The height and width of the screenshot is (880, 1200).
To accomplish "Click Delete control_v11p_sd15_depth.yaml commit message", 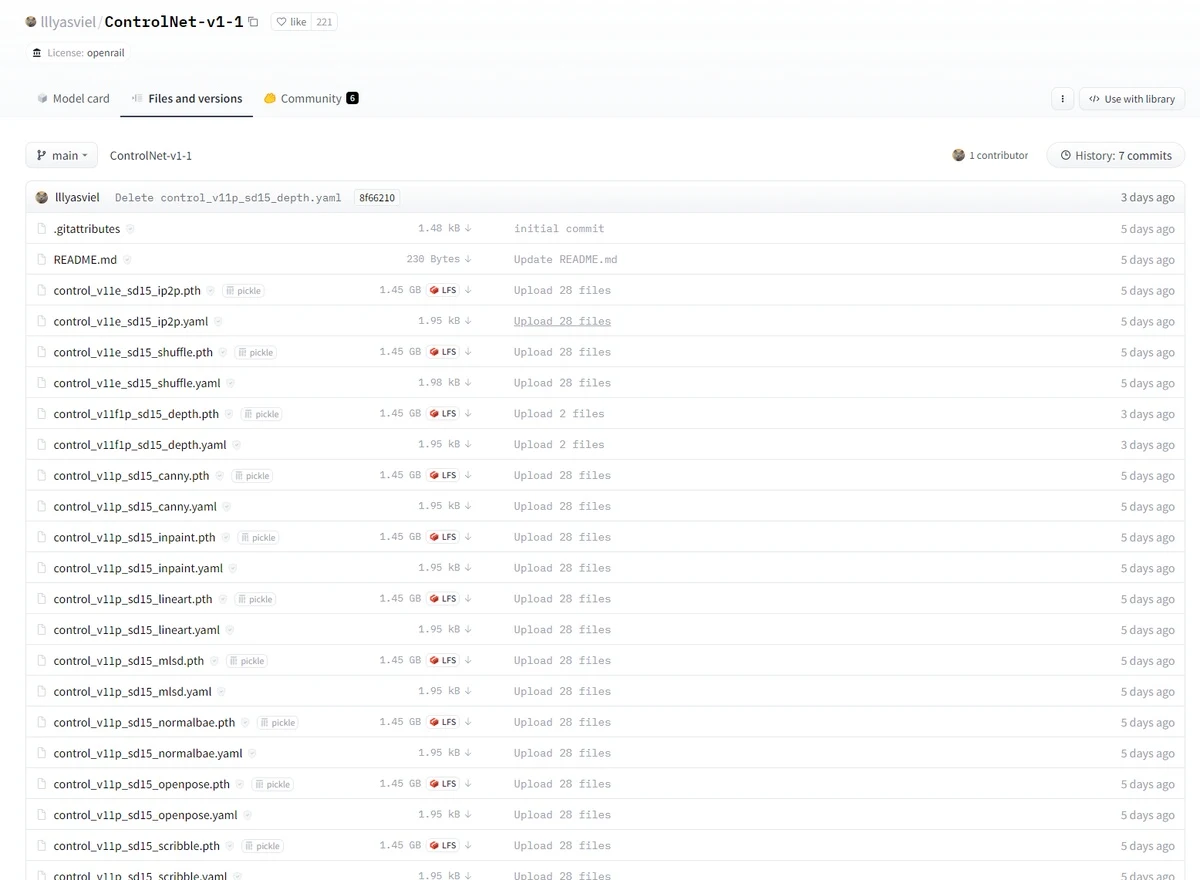I will (228, 198).
